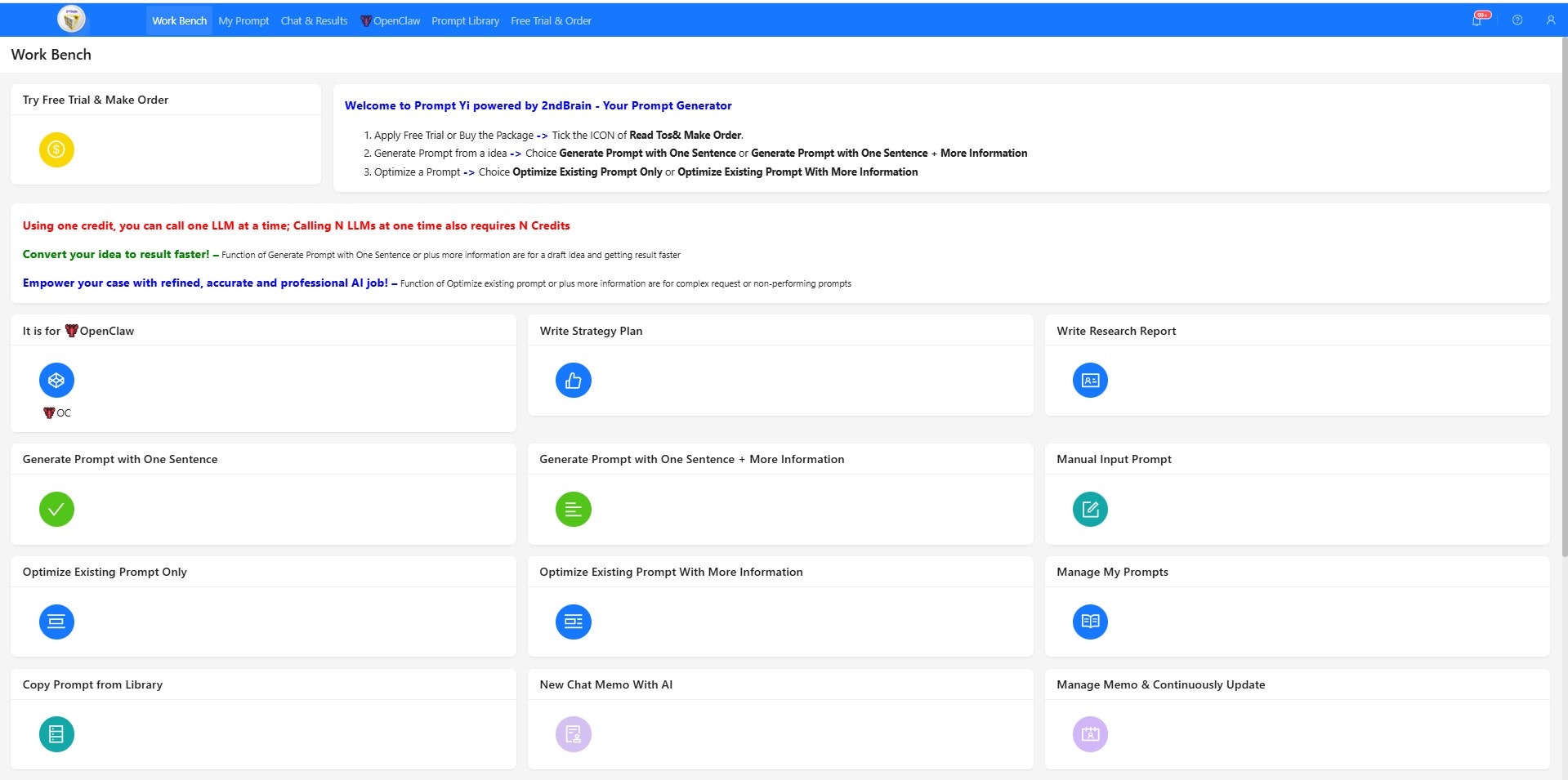Open the Free Trial dollar coin icon

pyautogui.click(x=56, y=149)
